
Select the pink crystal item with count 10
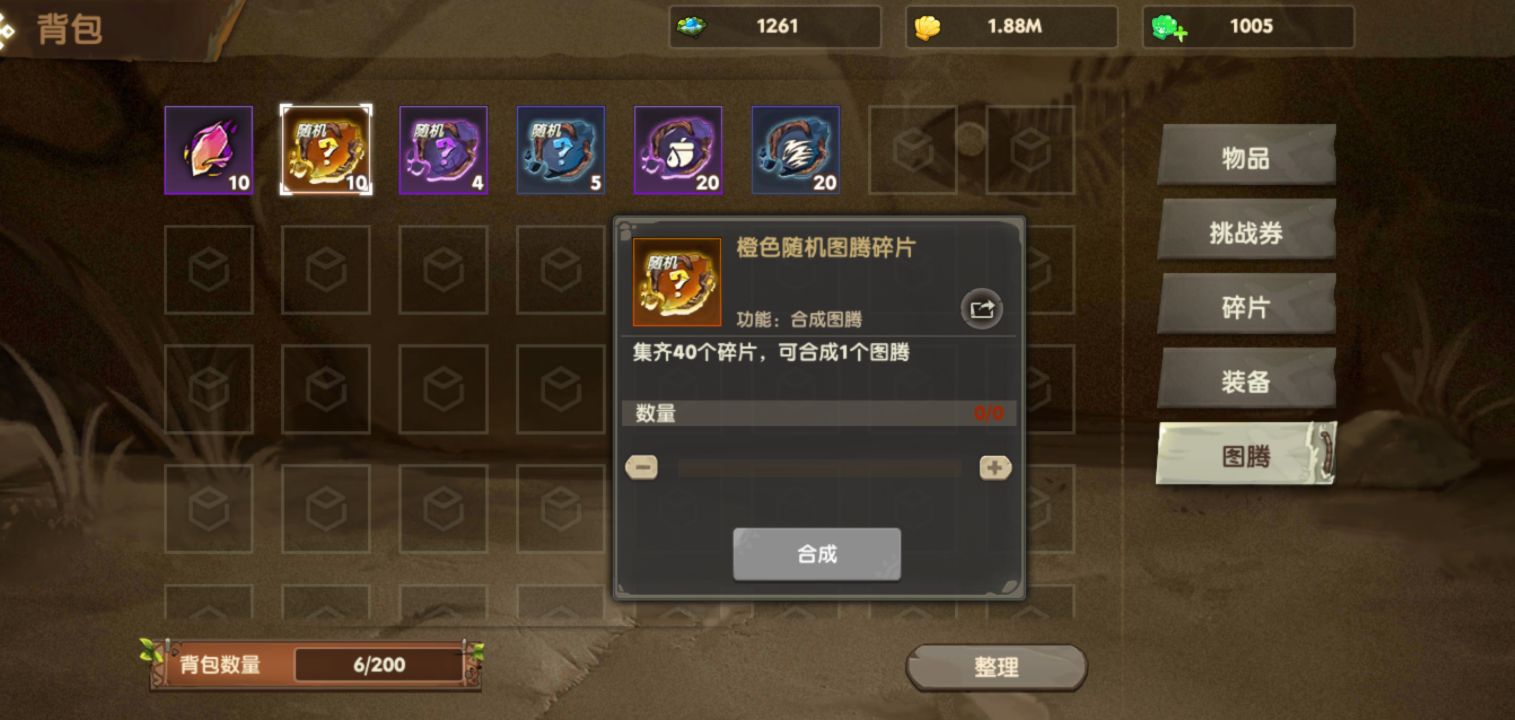pos(208,150)
